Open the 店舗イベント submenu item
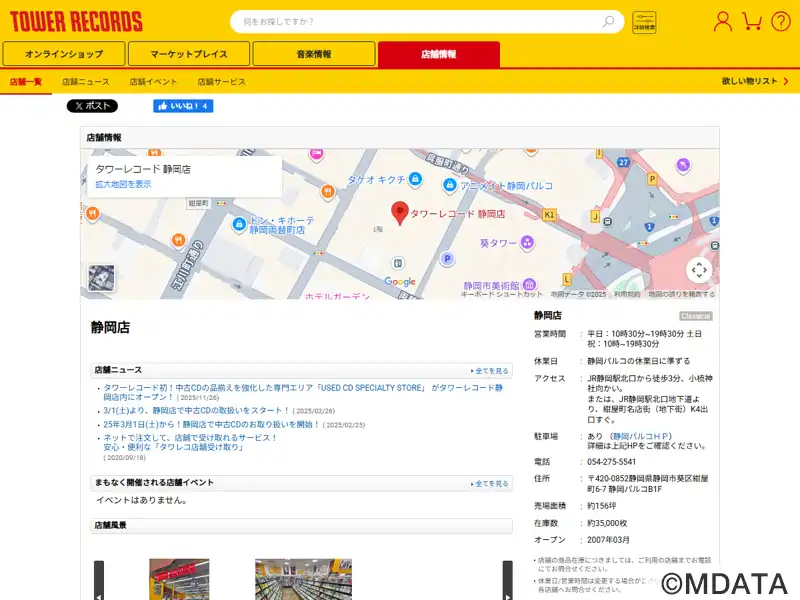The height and width of the screenshot is (600, 800). tap(153, 82)
